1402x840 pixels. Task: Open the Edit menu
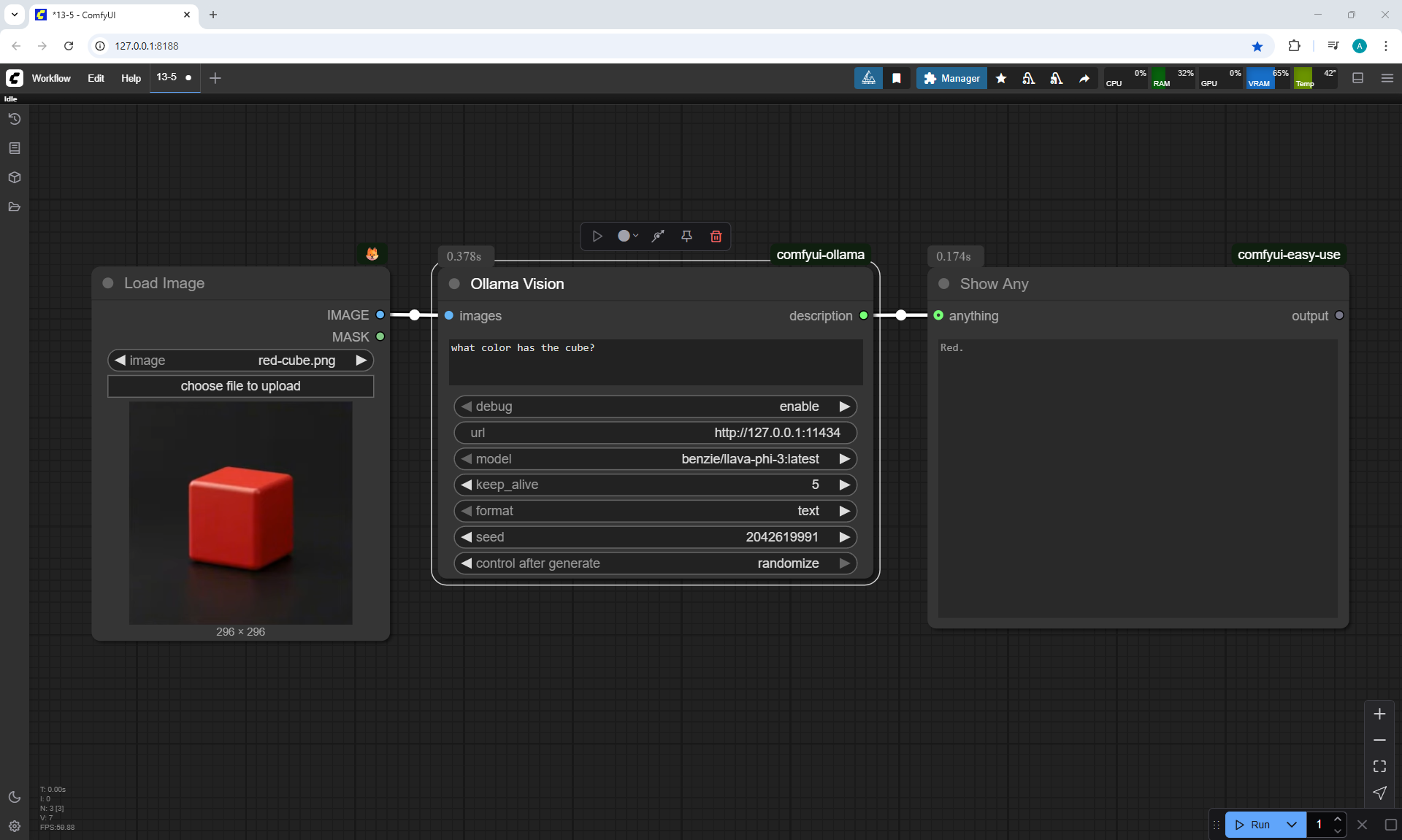click(x=96, y=78)
